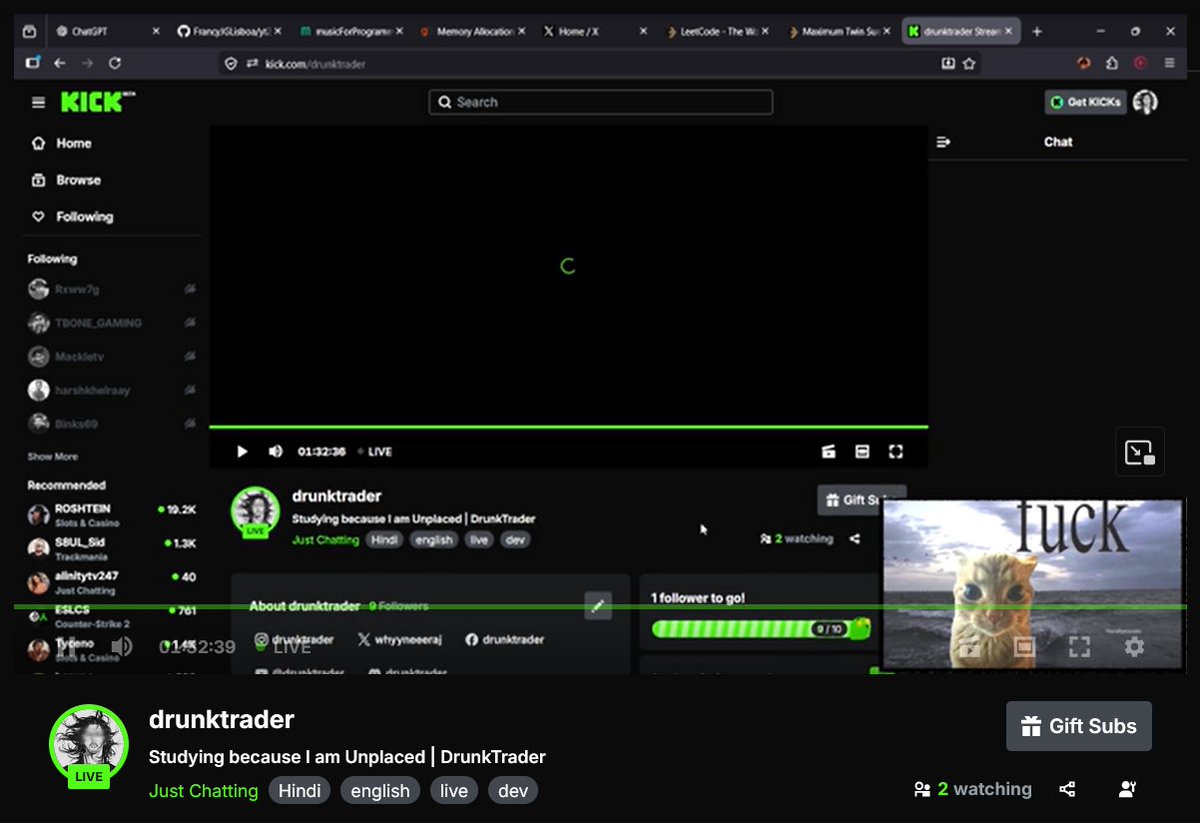Toggle the volume icon beside 01:32:36
This screenshot has height=823, width=1200.
[275, 452]
